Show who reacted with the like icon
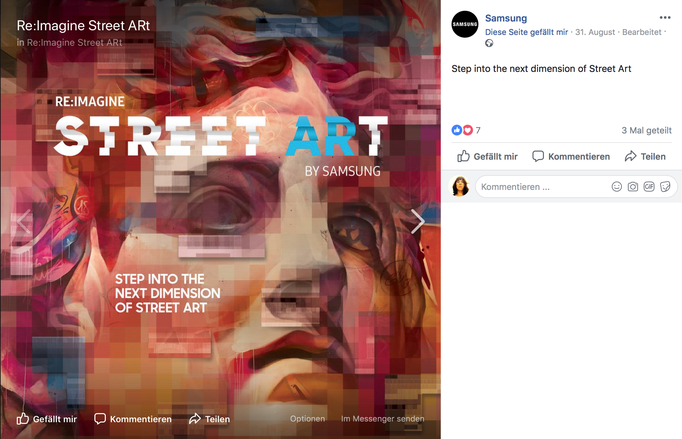The height and width of the screenshot is (439, 682). pos(457,130)
